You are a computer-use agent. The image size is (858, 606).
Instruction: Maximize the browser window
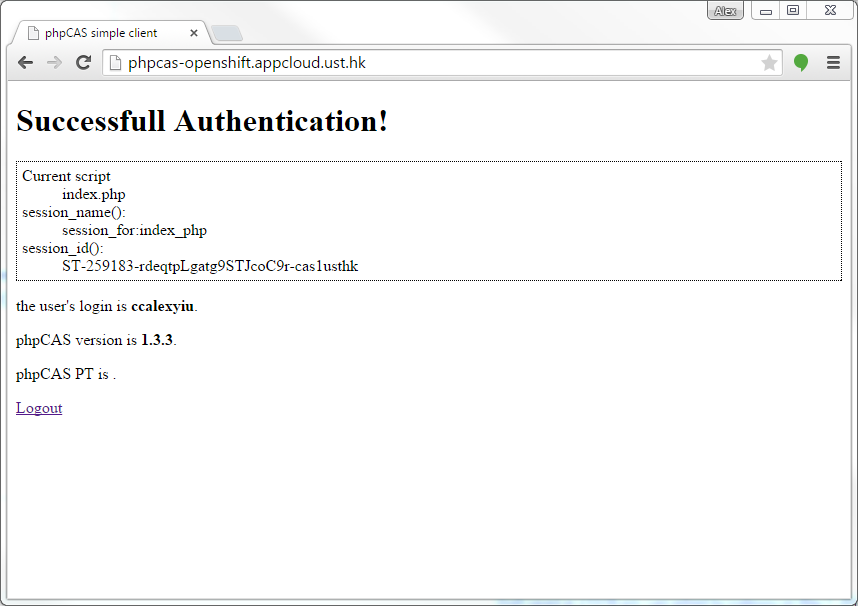pyautogui.click(x=793, y=11)
